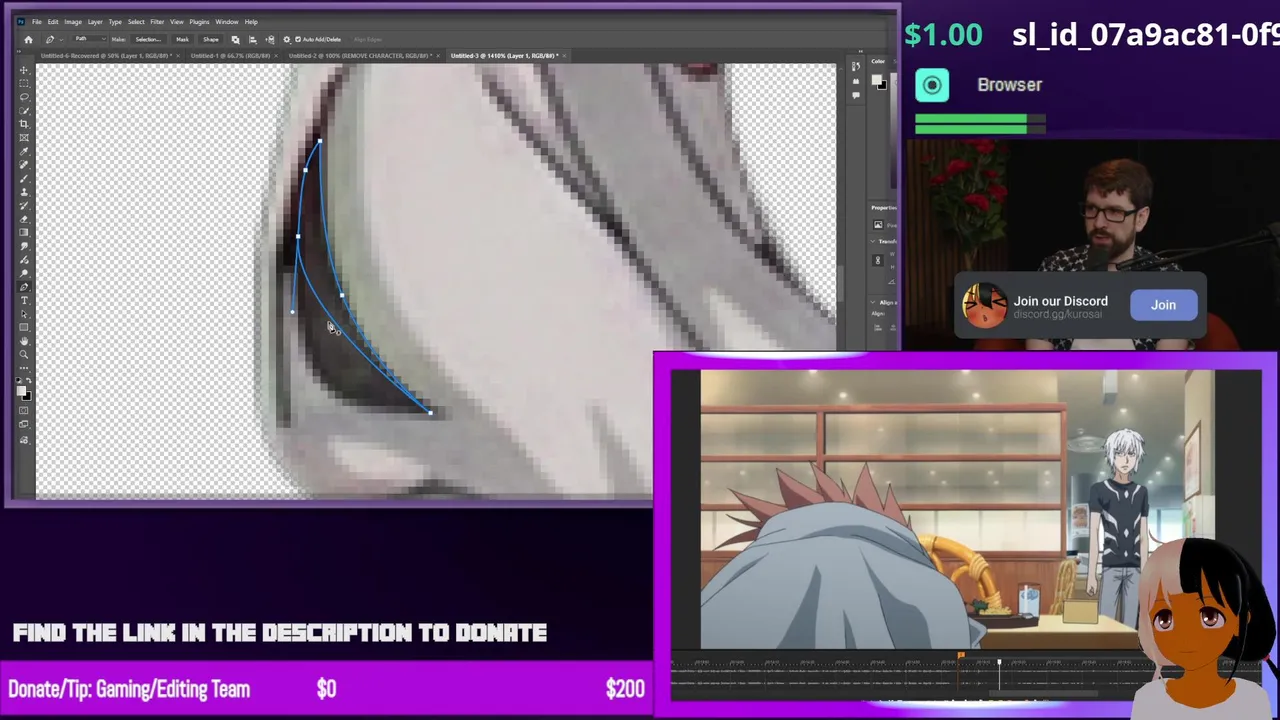Select the Eyedropper tool
This screenshot has width=1280, height=720.
point(24,151)
